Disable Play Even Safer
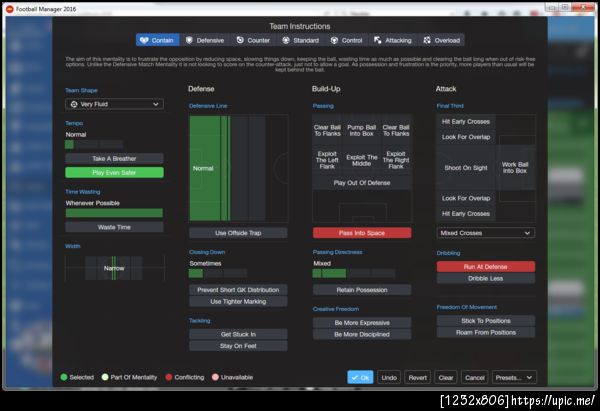Image resolution: width=600 pixels, height=411 pixels. [114, 173]
